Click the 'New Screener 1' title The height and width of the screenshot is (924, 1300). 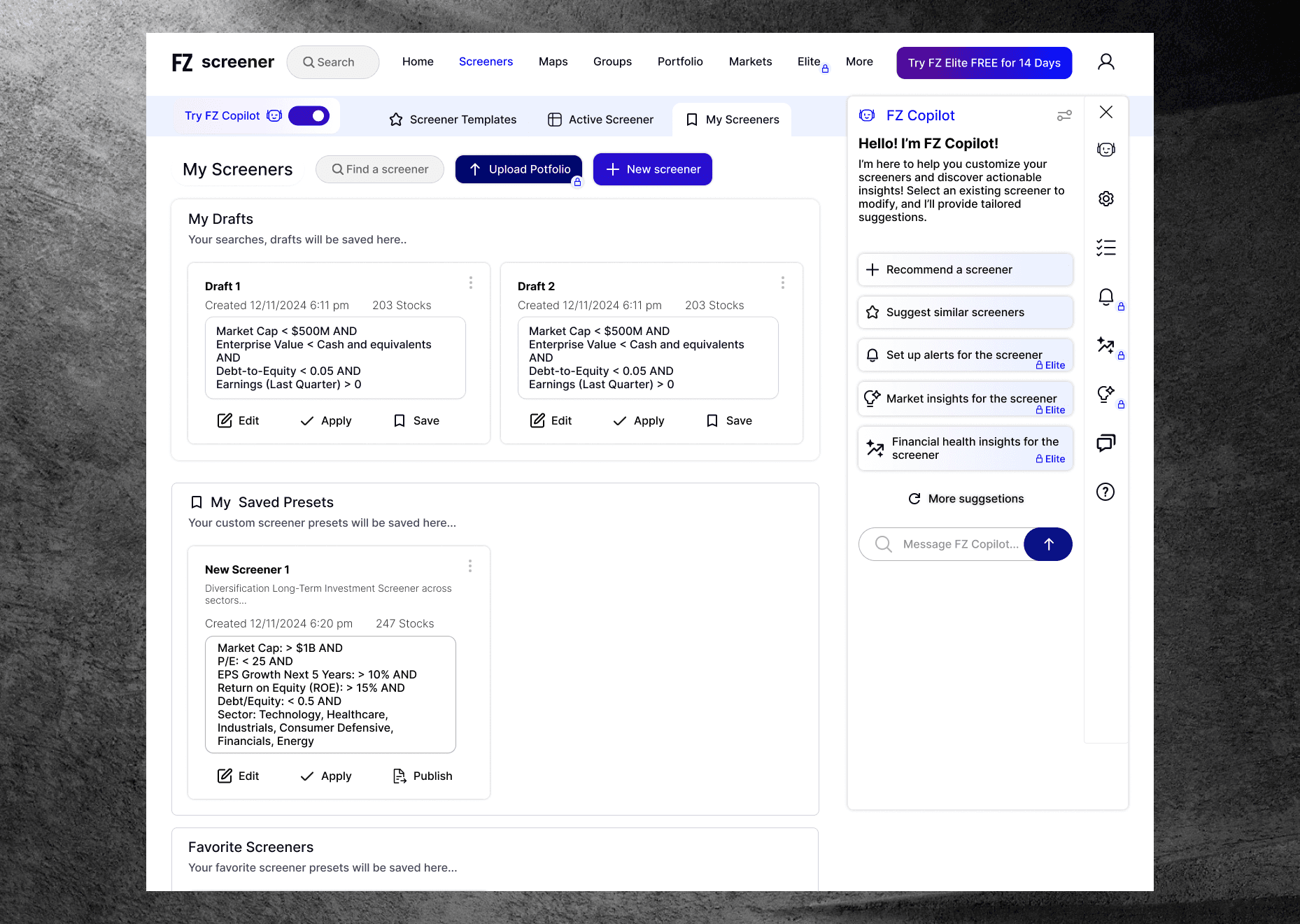(247, 569)
